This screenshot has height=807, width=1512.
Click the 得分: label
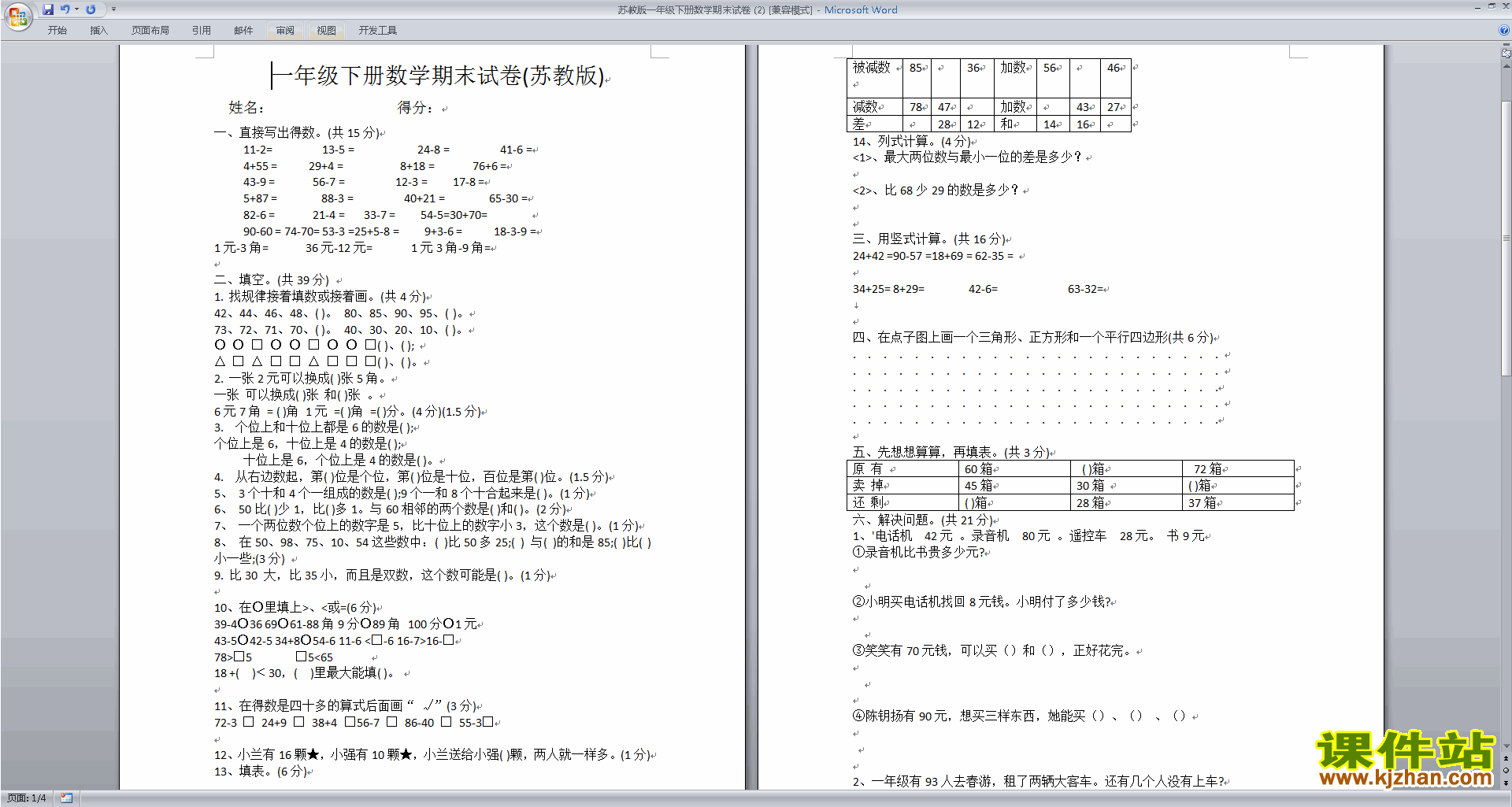point(415,108)
